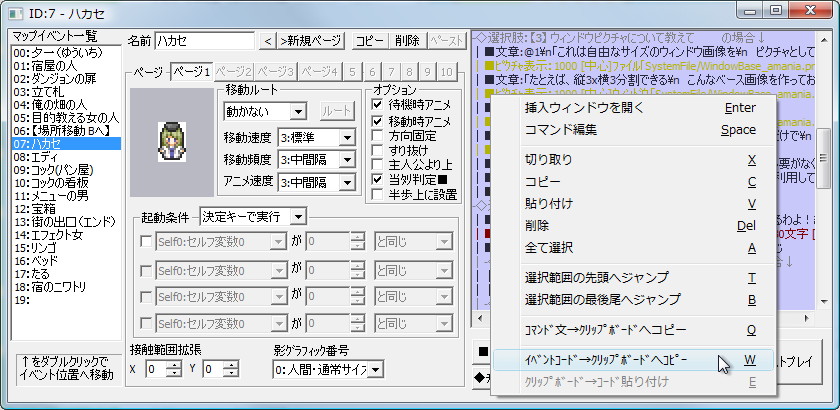Select event 13:街の出口（エンド）
Screen dimensions: 840x410
point(66,222)
